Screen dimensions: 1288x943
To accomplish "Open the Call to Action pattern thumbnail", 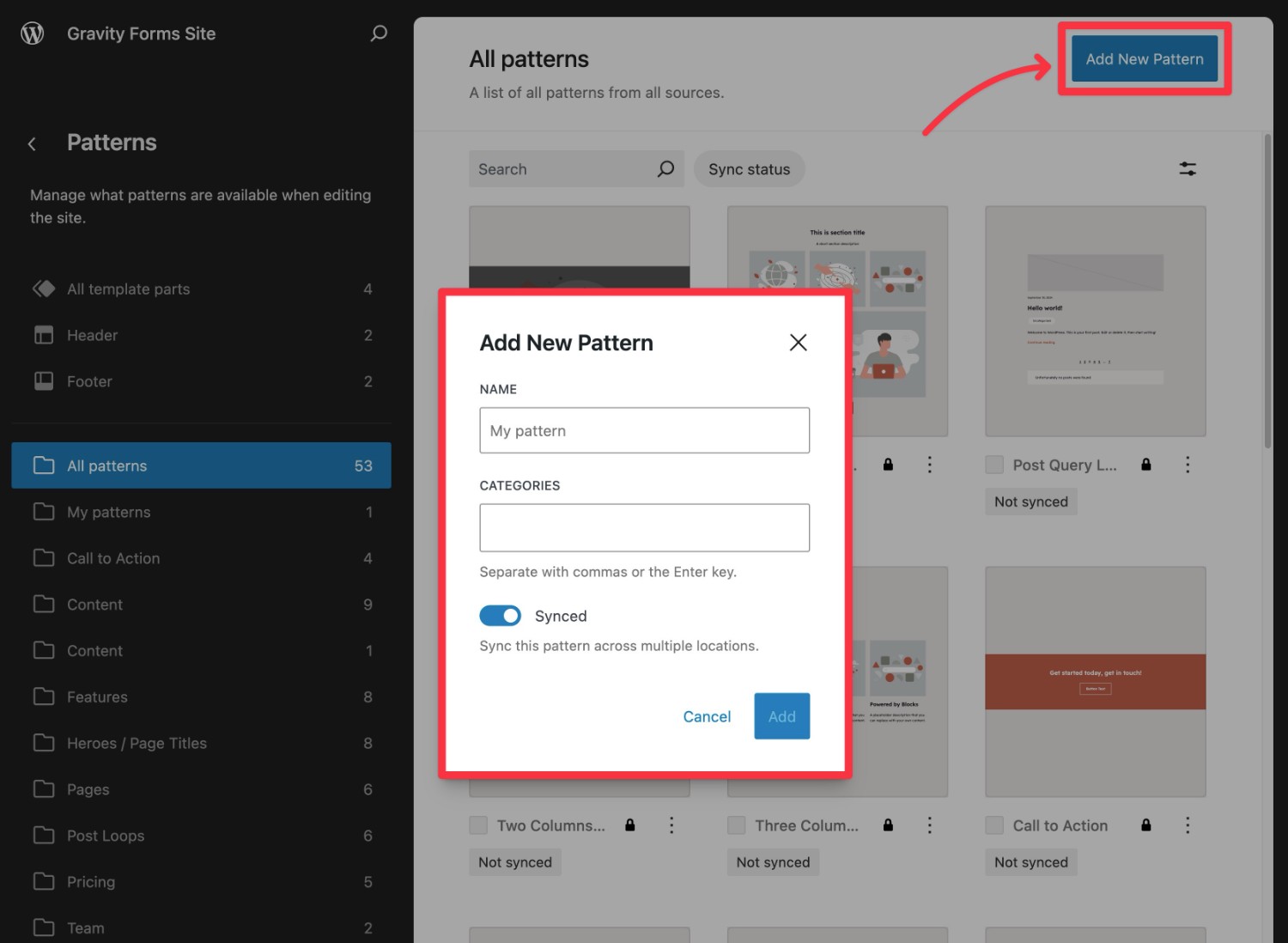I will (x=1096, y=682).
